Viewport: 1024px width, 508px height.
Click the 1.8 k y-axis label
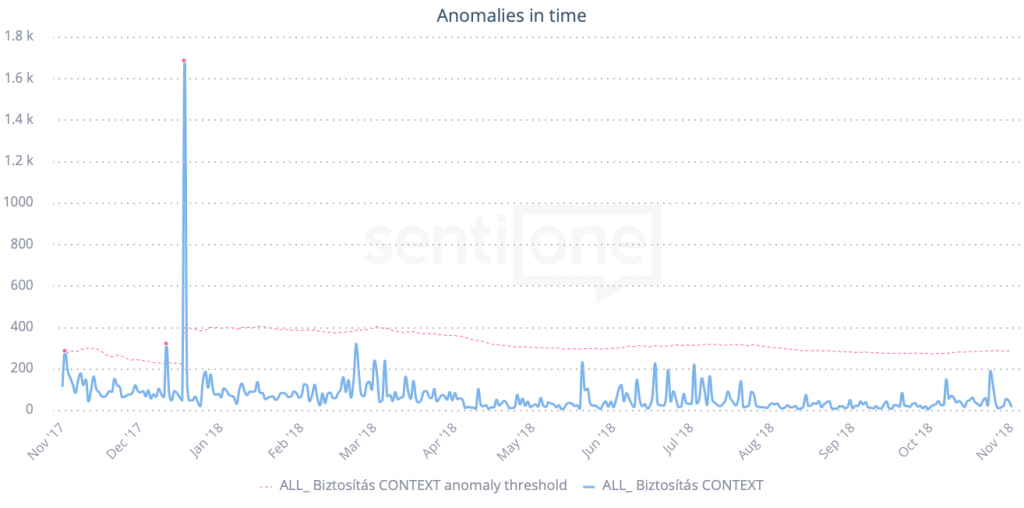(20, 36)
